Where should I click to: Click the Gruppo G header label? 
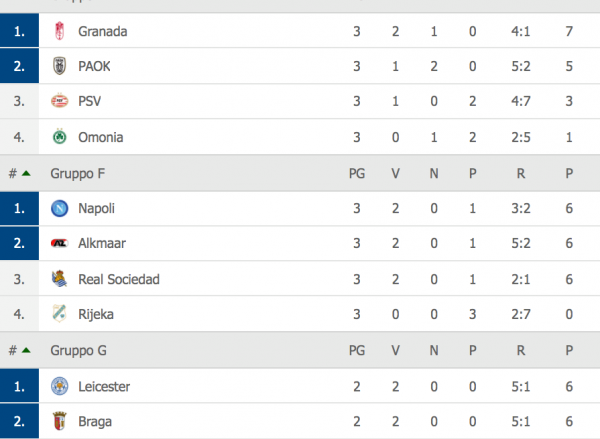coord(78,350)
